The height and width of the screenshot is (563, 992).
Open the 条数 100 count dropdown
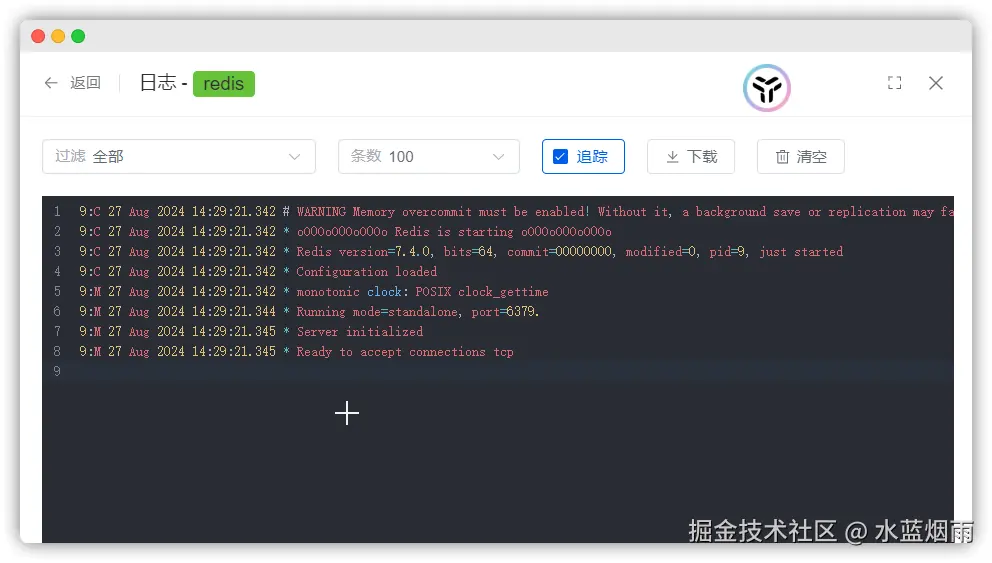click(429, 156)
